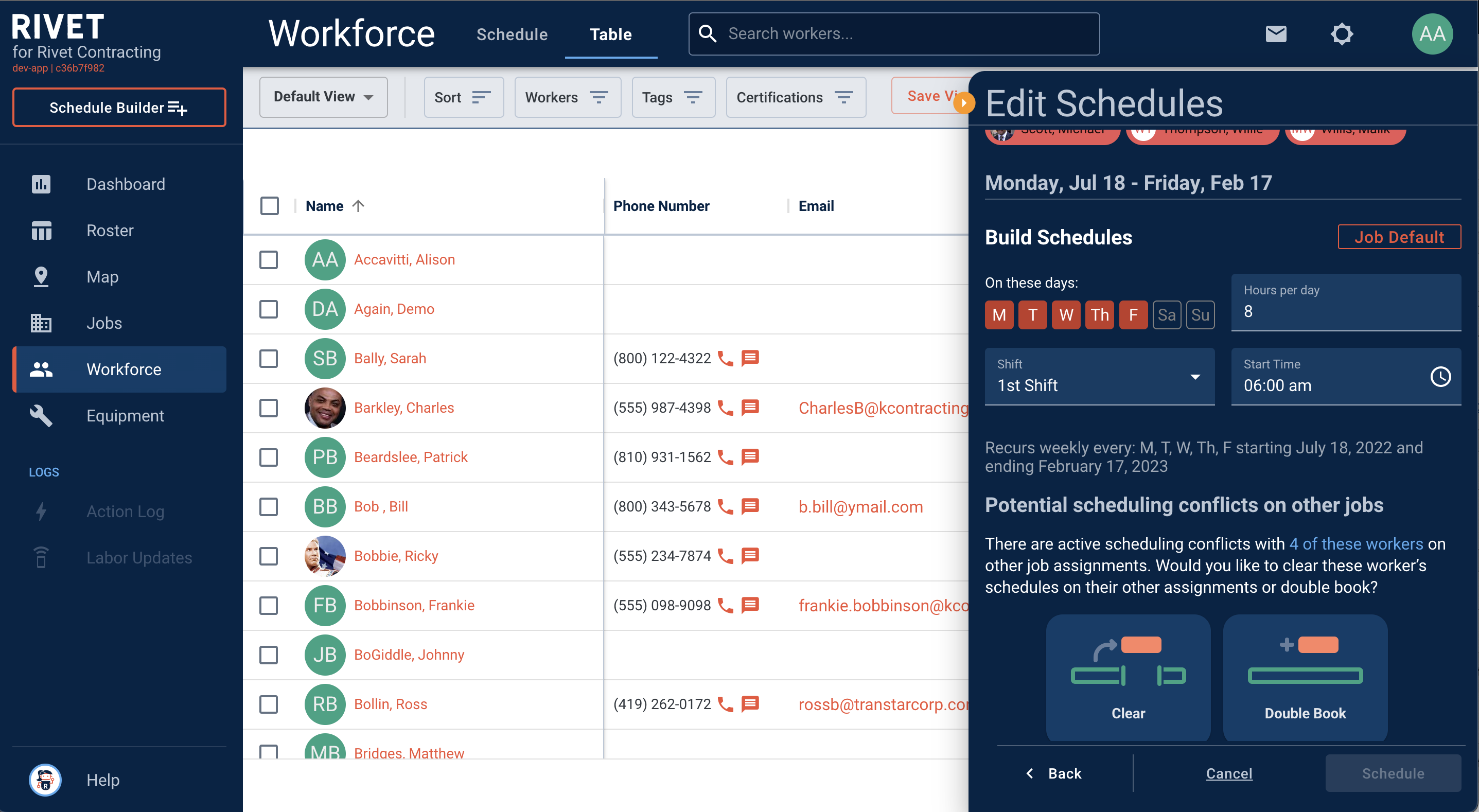Message Bobbie, Ricky via chat icon
The image size is (1479, 812).
[x=750, y=556]
